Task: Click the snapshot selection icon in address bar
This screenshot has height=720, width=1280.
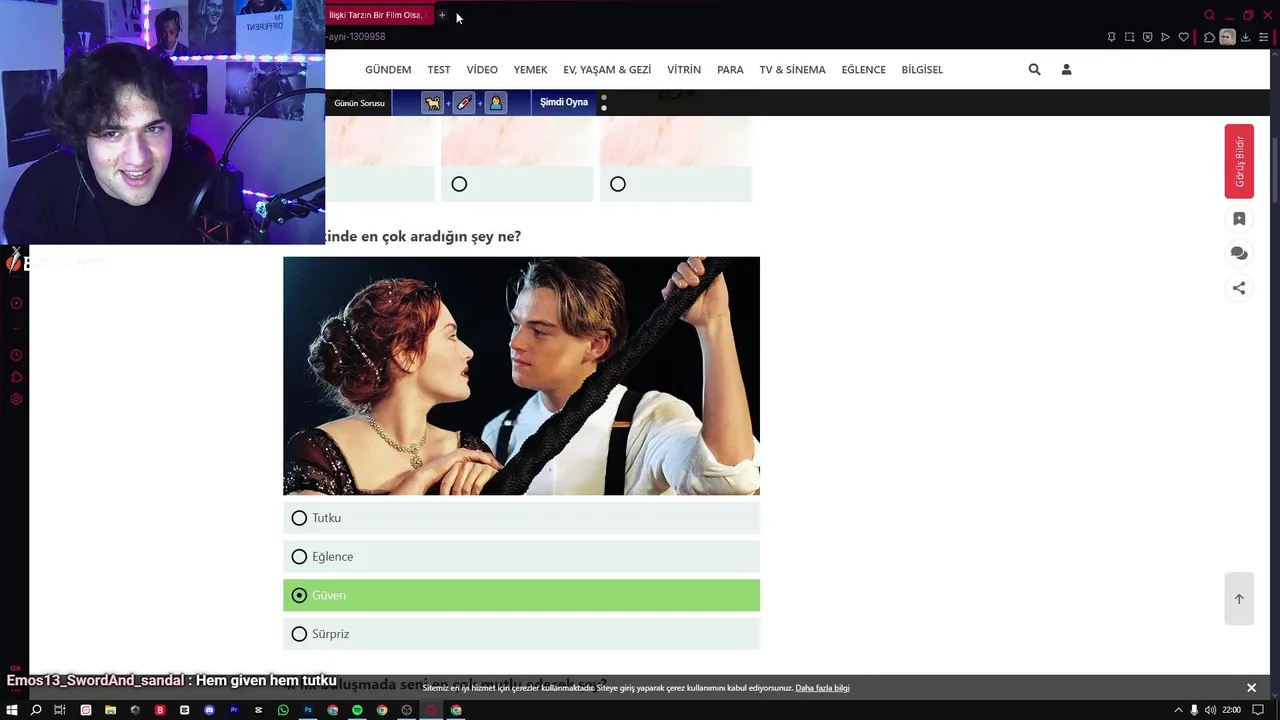Action: tap(1129, 37)
